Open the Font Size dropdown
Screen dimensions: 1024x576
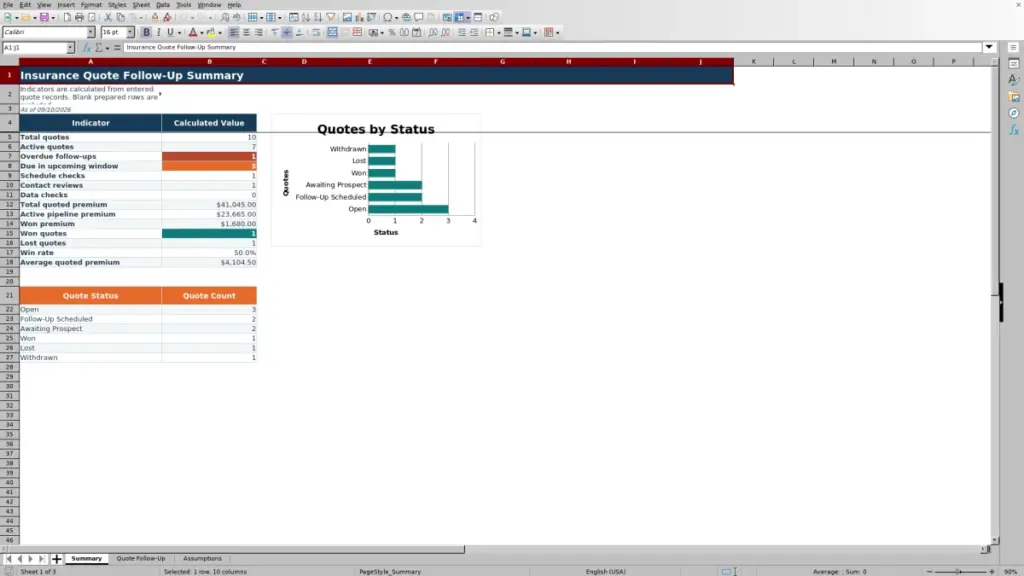tap(130, 33)
